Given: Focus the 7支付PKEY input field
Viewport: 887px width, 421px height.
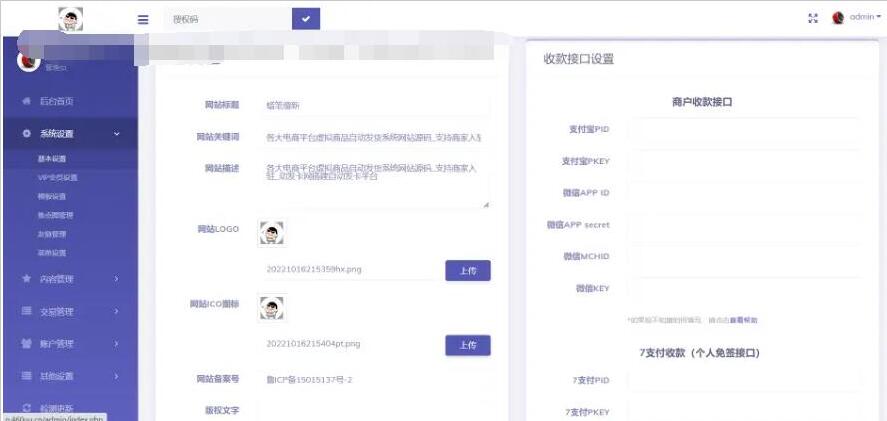Looking at the screenshot, I should [x=745, y=412].
